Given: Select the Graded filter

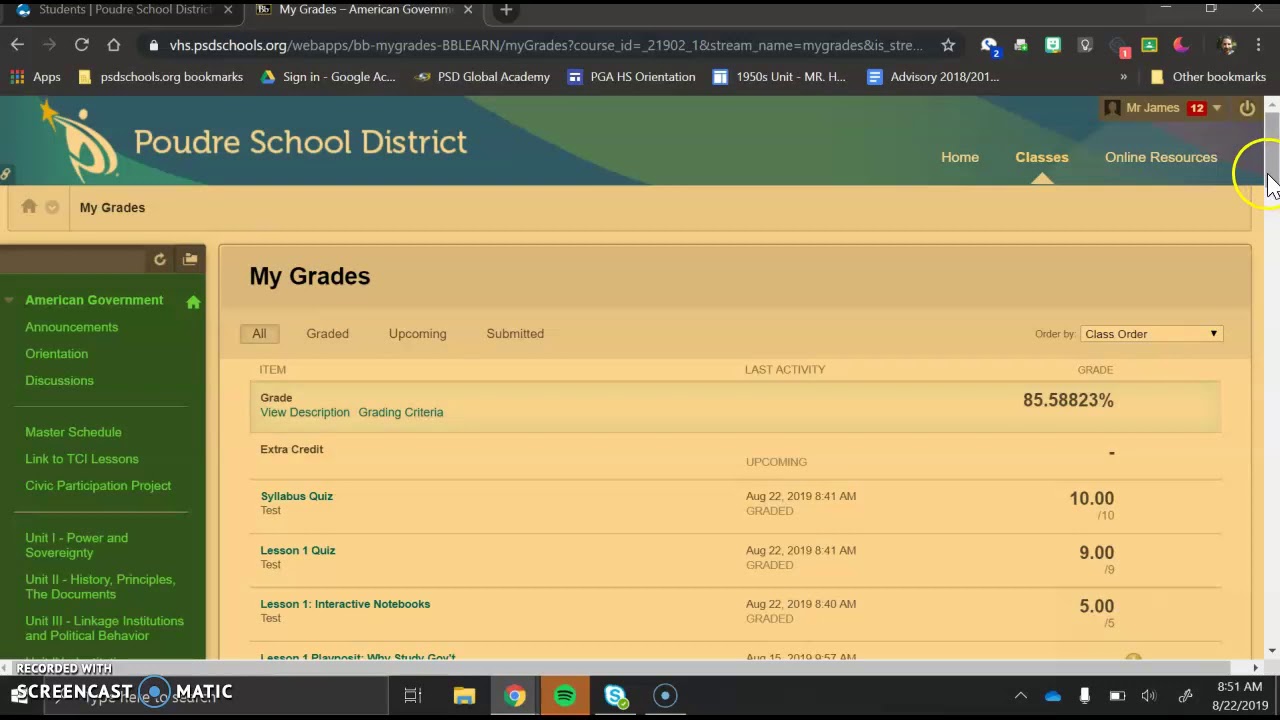Looking at the screenshot, I should click(327, 334).
